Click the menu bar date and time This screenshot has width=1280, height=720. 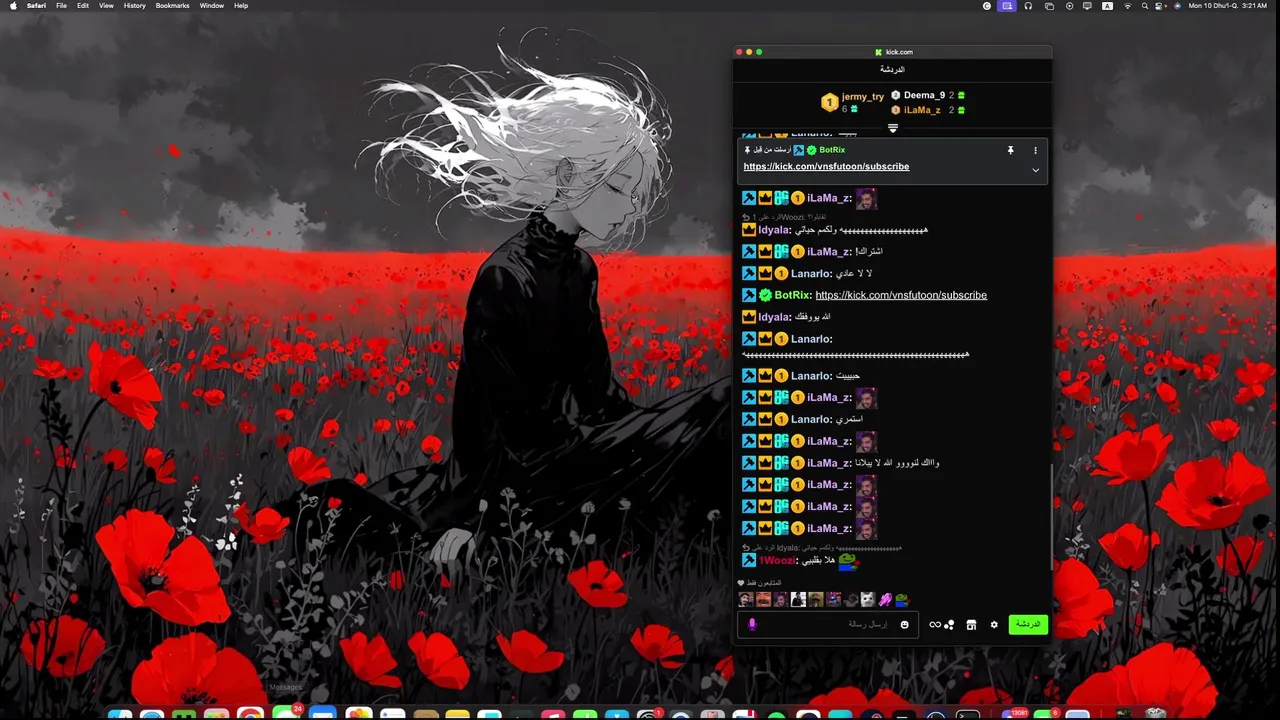1228,5
